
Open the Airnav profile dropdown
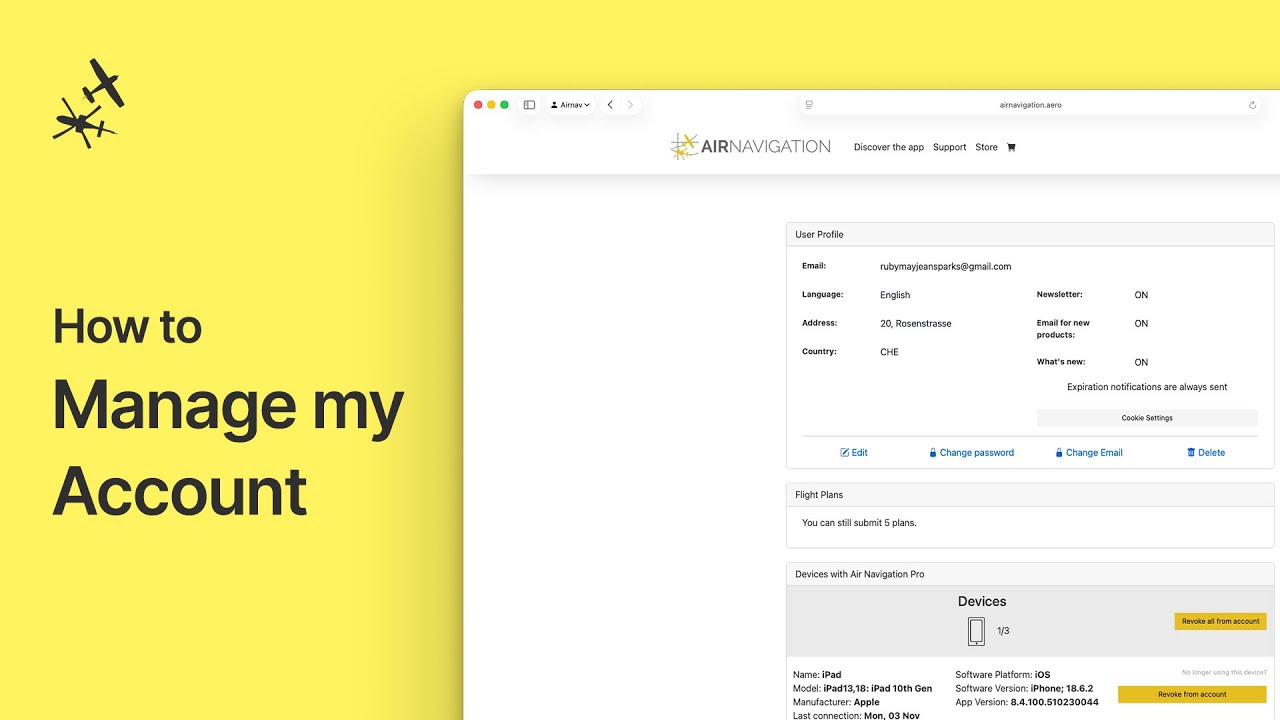(x=570, y=105)
